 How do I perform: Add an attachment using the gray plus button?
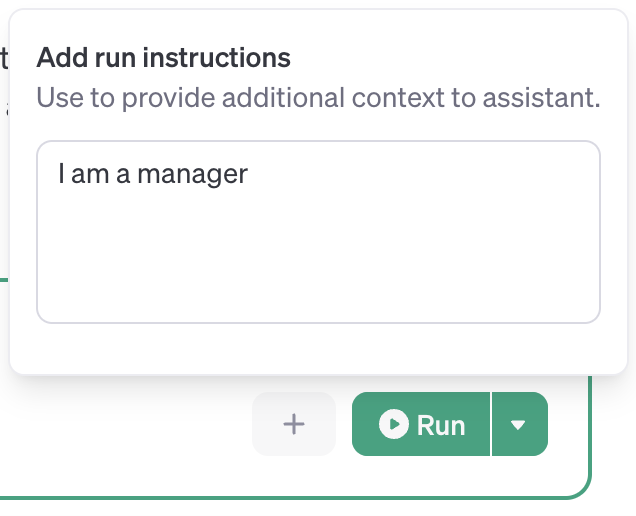294,425
